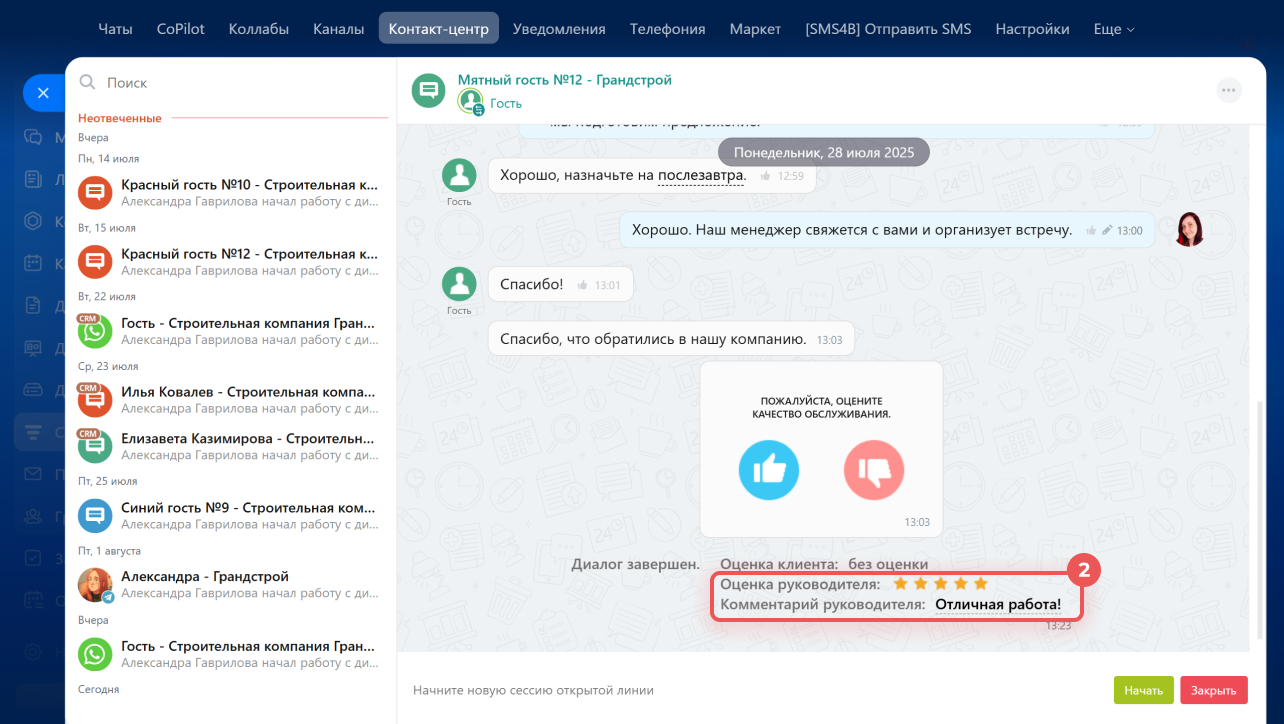Open Красный гость №12 chat
Screen dimensions: 1284x724
coord(232,262)
